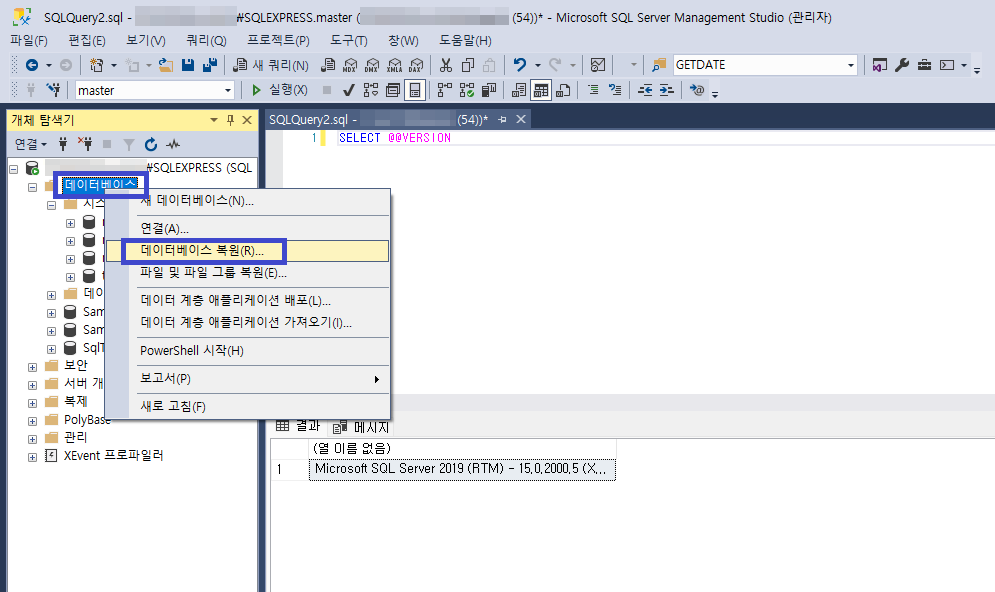Select PowerShell 시작(H) menu item
Screen dimensions: 995x592
pos(247,350)
